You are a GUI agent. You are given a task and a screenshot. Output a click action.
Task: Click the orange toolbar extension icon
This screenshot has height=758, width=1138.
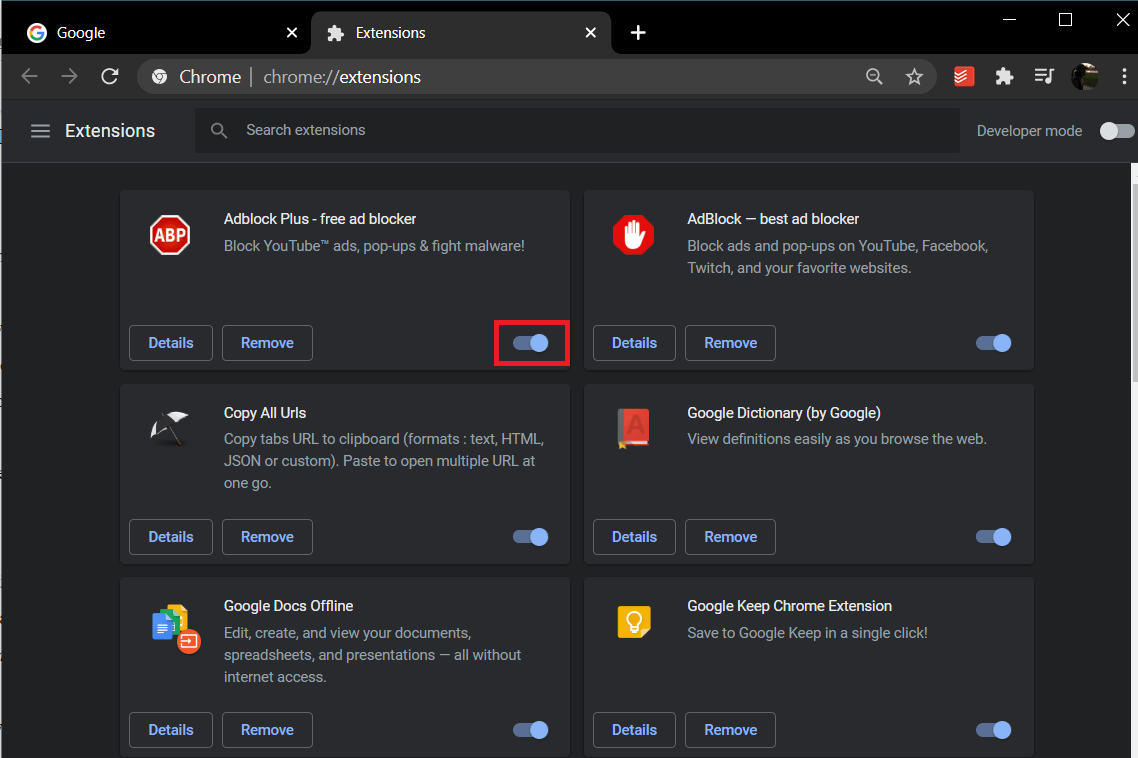[x=963, y=75]
